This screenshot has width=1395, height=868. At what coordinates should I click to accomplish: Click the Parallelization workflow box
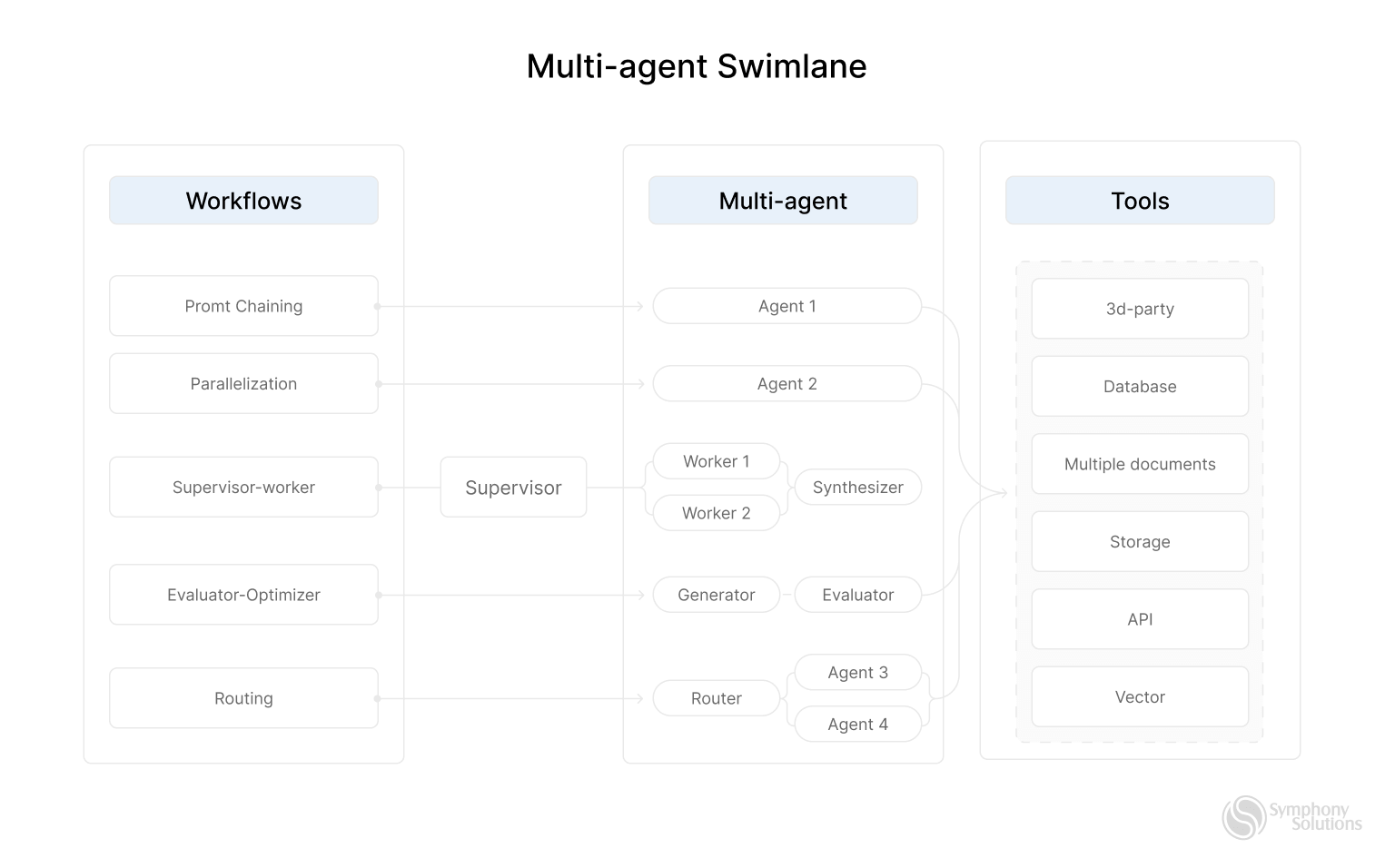coord(243,384)
